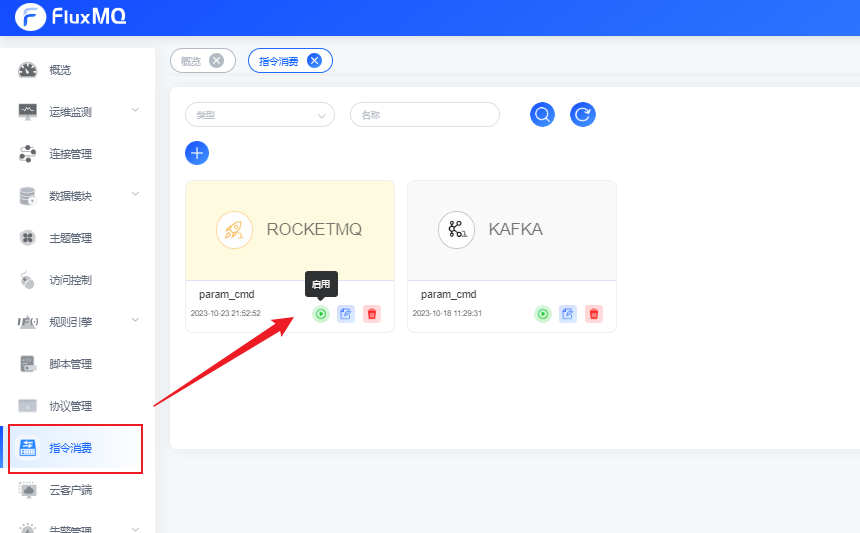Click the 主题管理 topic icon
This screenshot has height=533, width=860.
coord(27,238)
